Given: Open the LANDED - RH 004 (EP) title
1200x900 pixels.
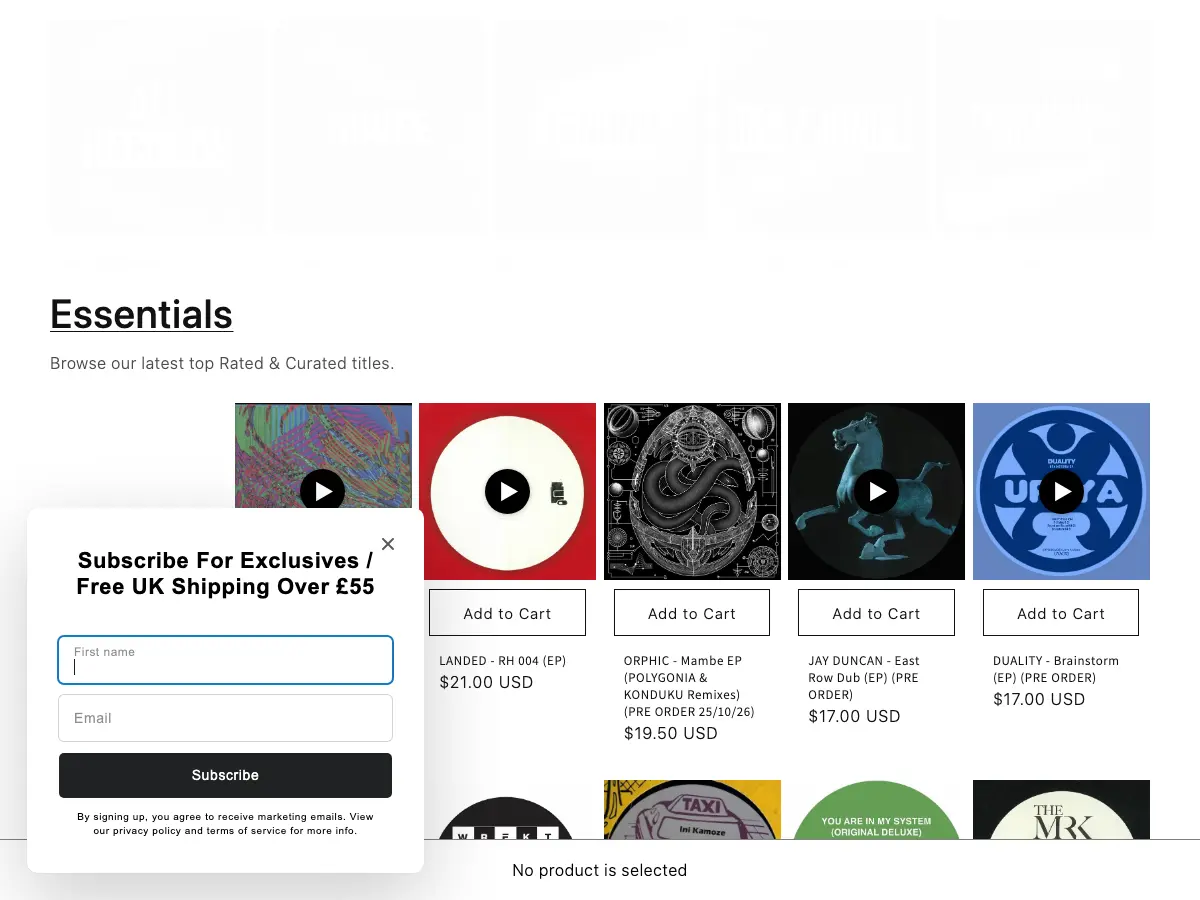Looking at the screenshot, I should point(503,661).
